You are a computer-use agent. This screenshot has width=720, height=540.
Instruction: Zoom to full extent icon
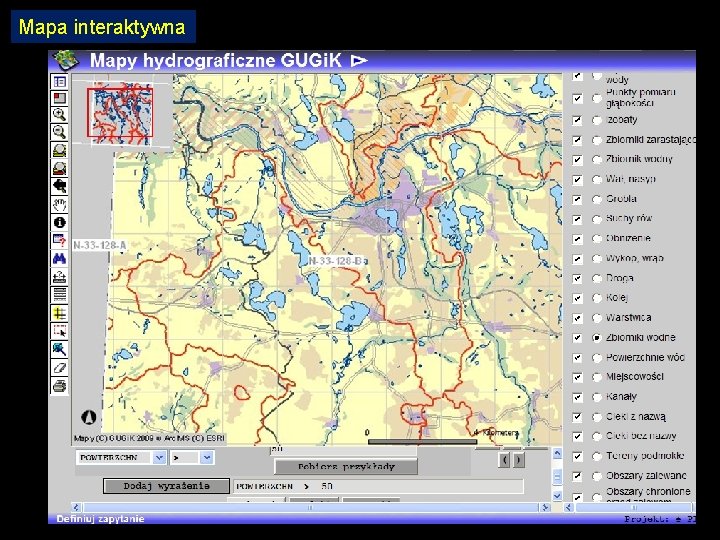(60, 150)
